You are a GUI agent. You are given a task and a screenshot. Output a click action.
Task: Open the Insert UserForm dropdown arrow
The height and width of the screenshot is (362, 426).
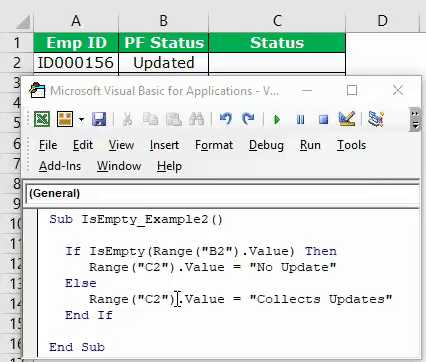pos(81,119)
